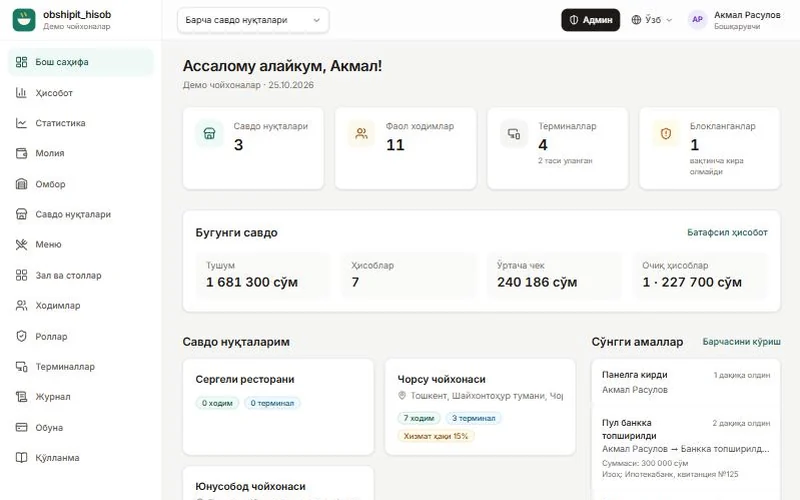The height and width of the screenshot is (500, 800).
Task: Click the Савдо нуқталари store icon in sidebar
Action: point(21,214)
